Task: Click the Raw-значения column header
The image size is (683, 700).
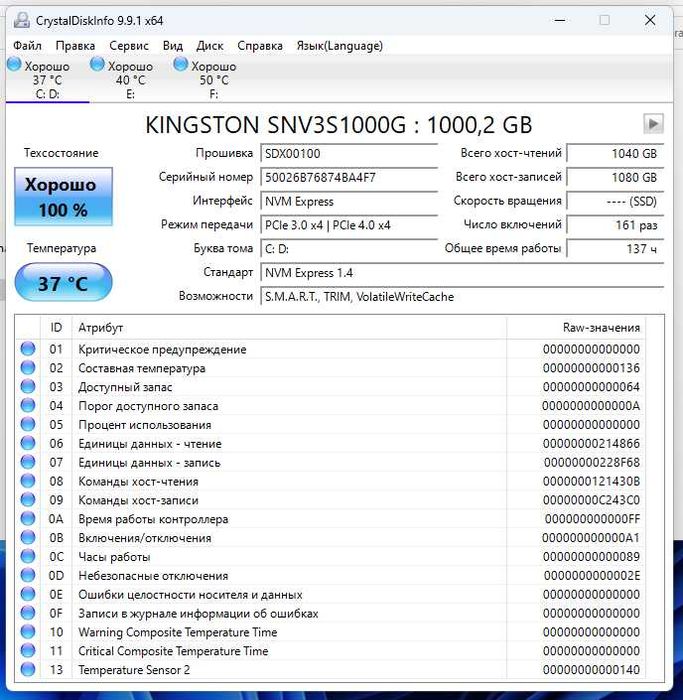Action: (576, 328)
